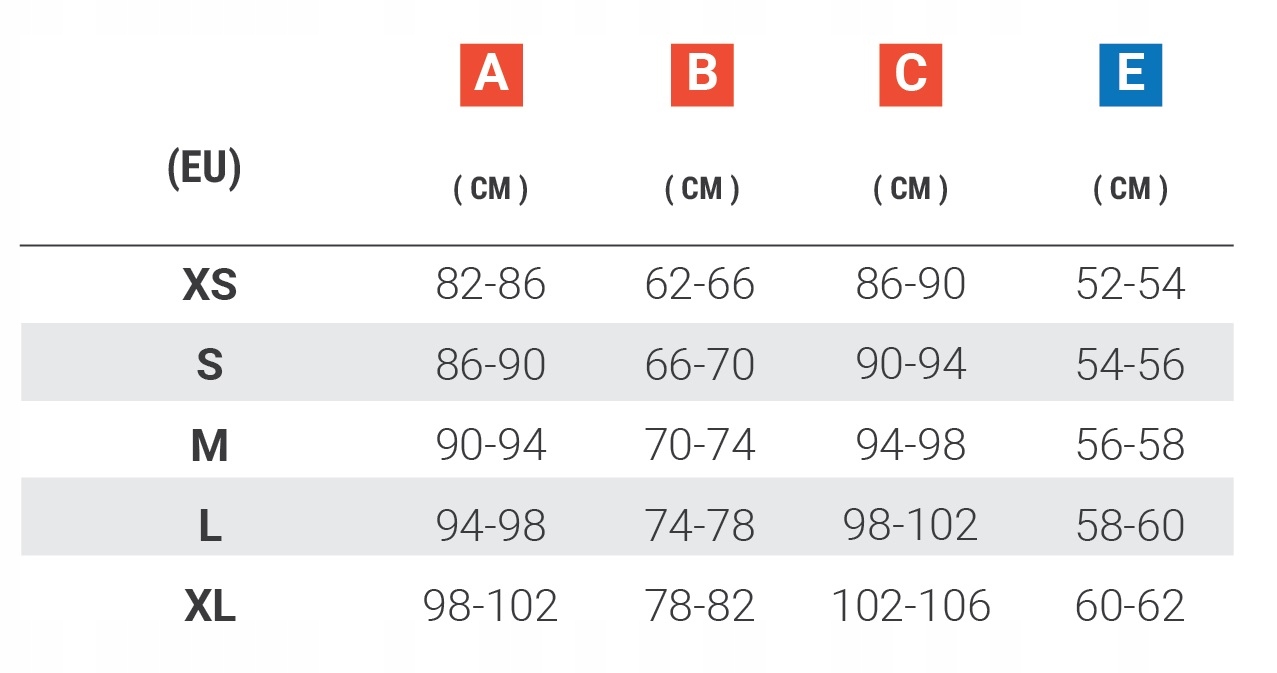Click the 98-102 value in L row

click(x=911, y=525)
